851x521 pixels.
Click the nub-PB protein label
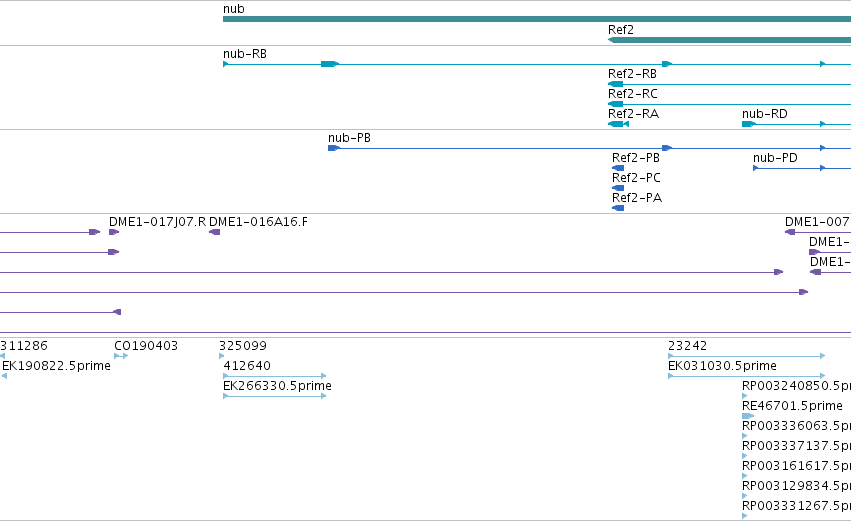tap(350, 138)
